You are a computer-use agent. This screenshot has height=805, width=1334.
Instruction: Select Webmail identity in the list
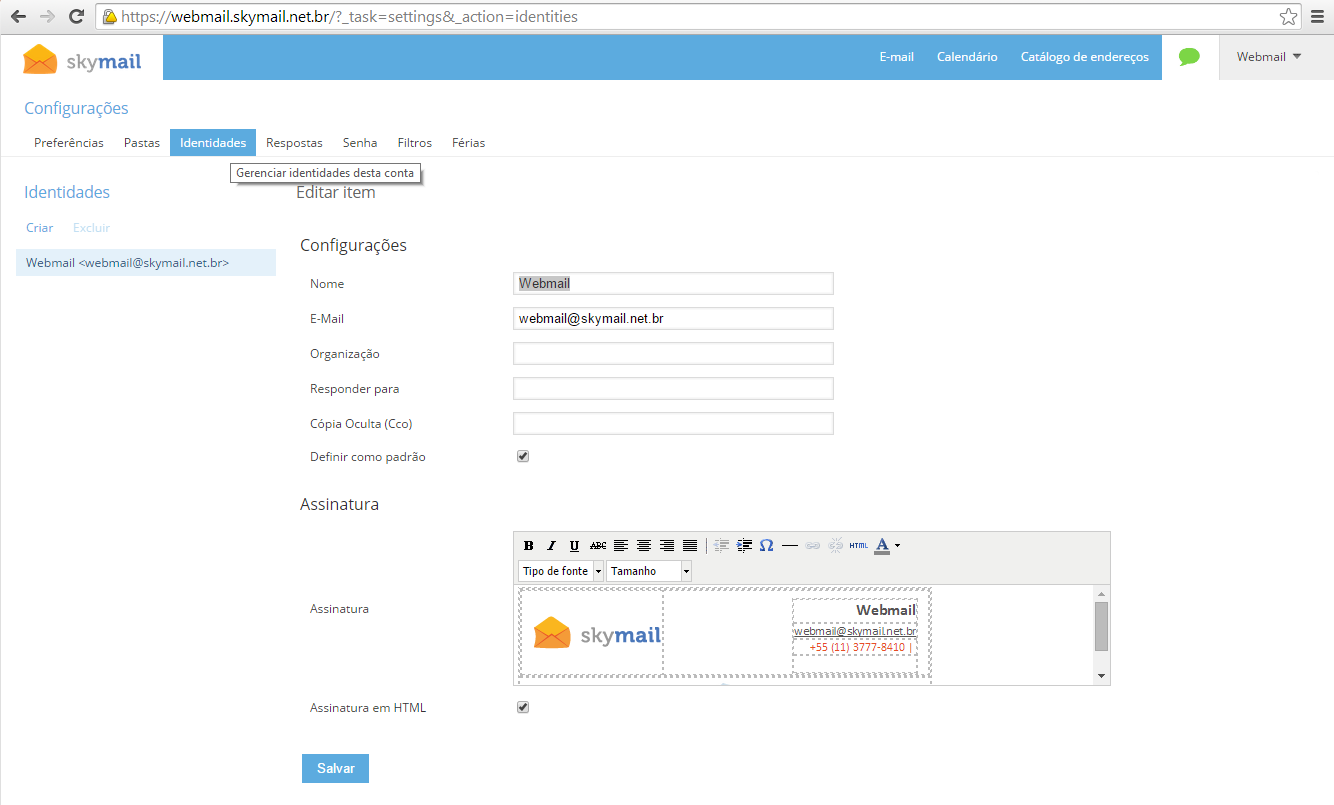146,263
